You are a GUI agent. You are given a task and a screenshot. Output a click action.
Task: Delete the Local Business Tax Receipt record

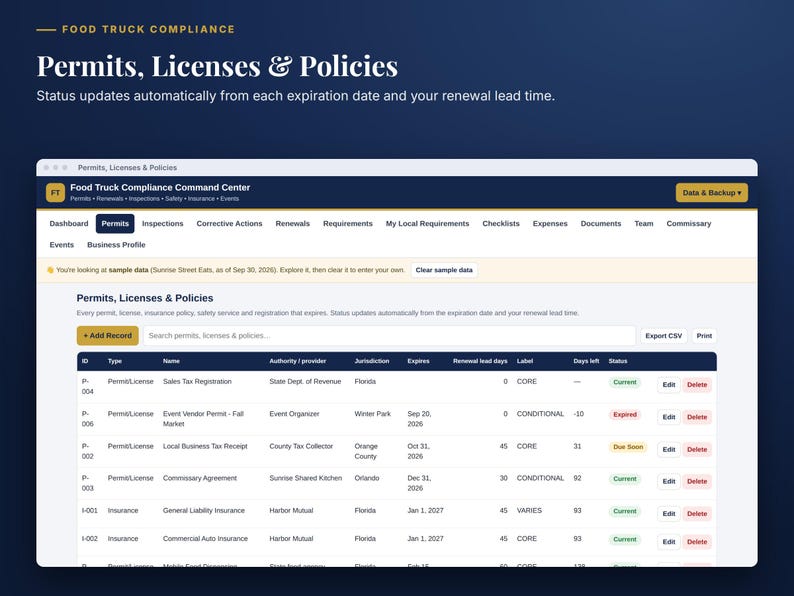tap(697, 450)
